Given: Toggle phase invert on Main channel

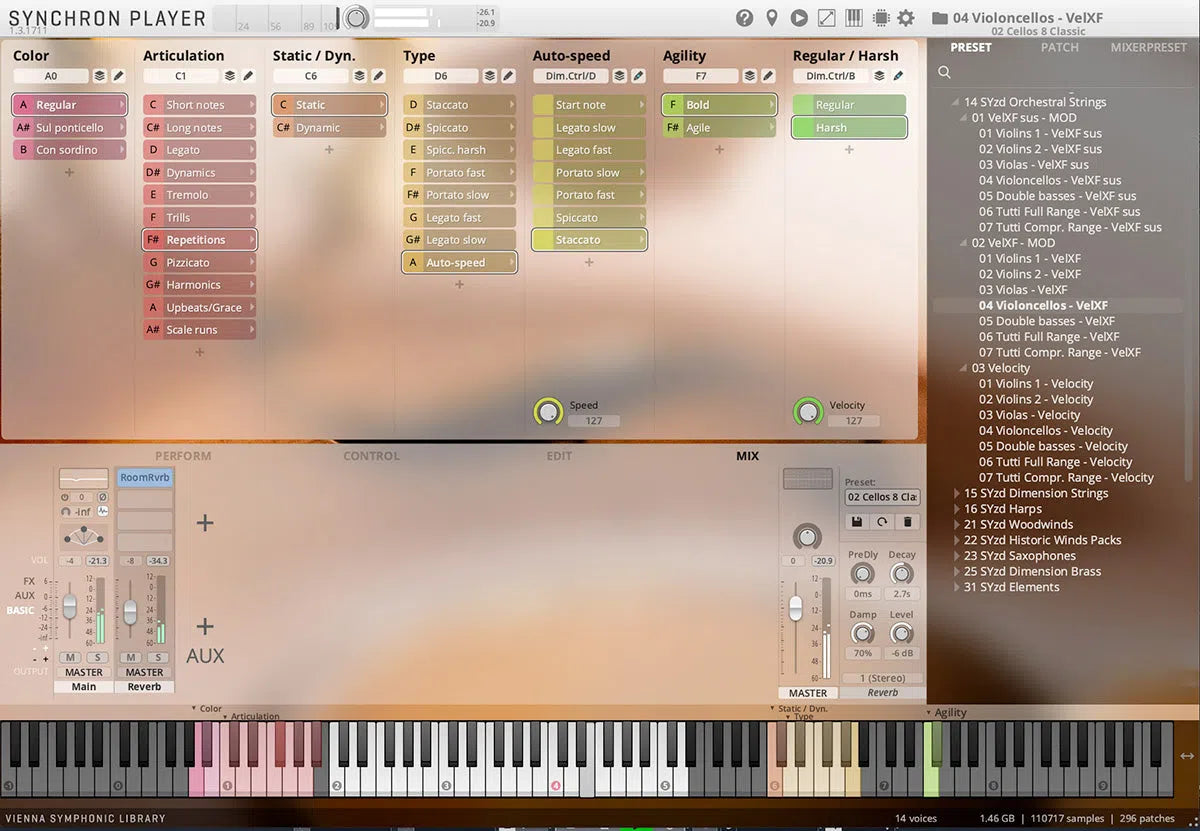Looking at the screenshot, I should pos(102,497).
